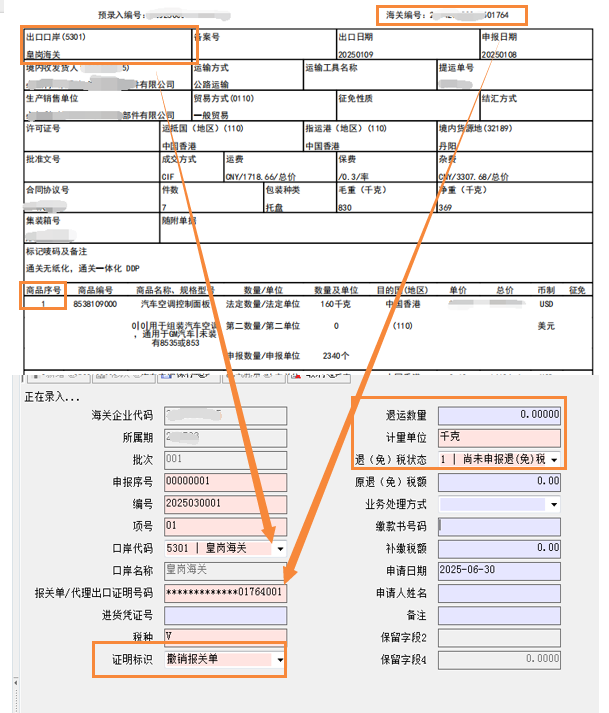Click the 编号 field showing 2025030001
This screenshot has width=609, height=713.
(x=226, y=504)
